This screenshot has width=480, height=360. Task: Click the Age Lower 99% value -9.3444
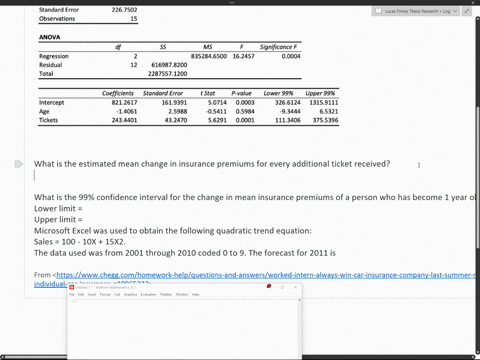290,111
